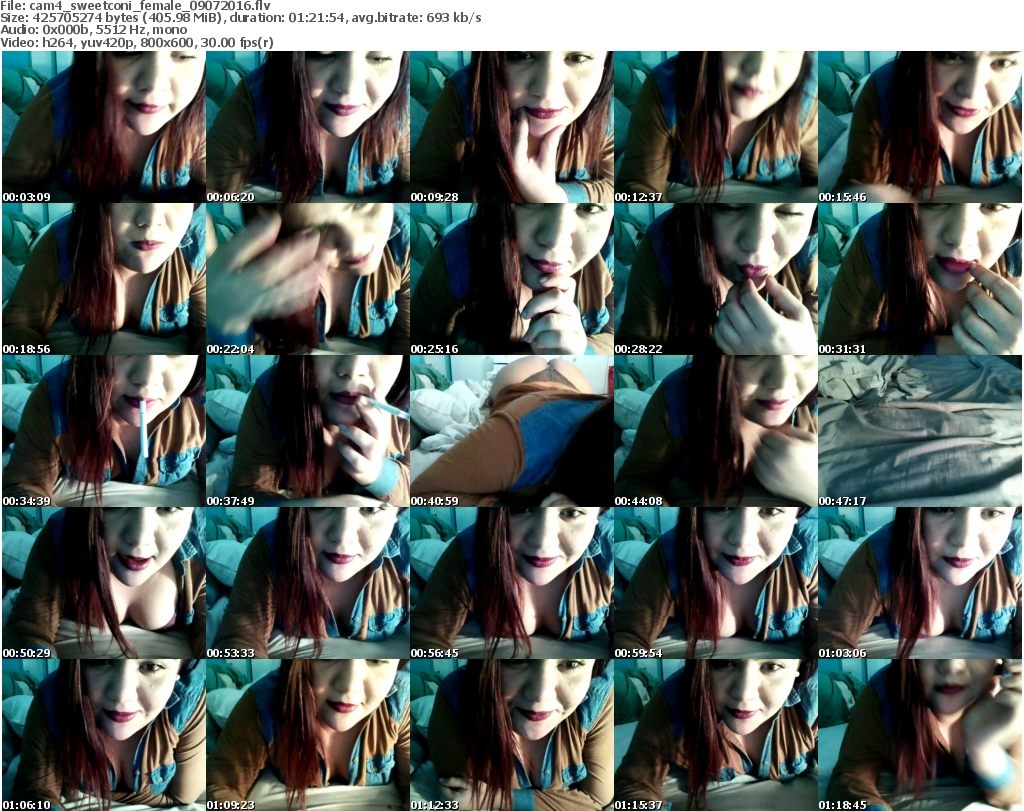Pick the 00:12:37 frame

(716, 127)
